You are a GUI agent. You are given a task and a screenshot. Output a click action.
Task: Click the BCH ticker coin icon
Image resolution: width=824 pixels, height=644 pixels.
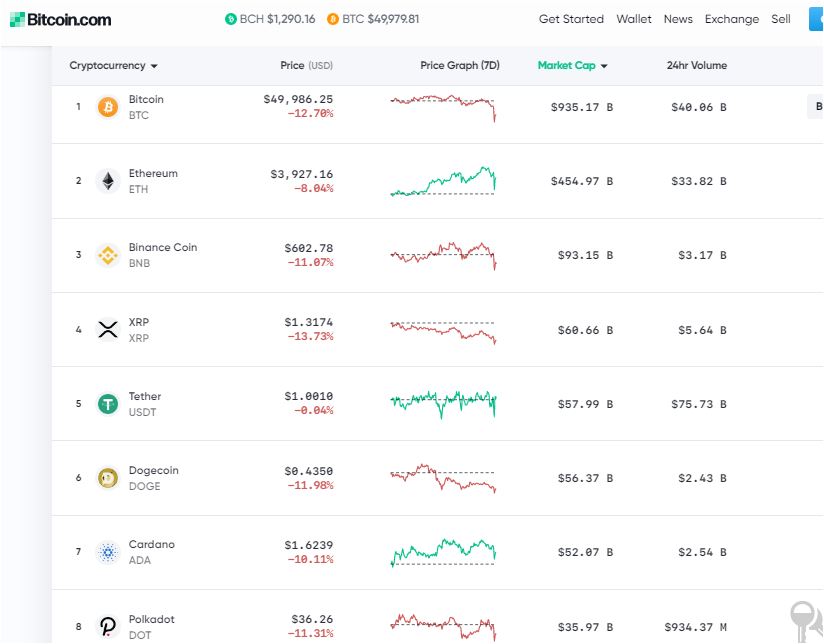(x=231, y=19)
